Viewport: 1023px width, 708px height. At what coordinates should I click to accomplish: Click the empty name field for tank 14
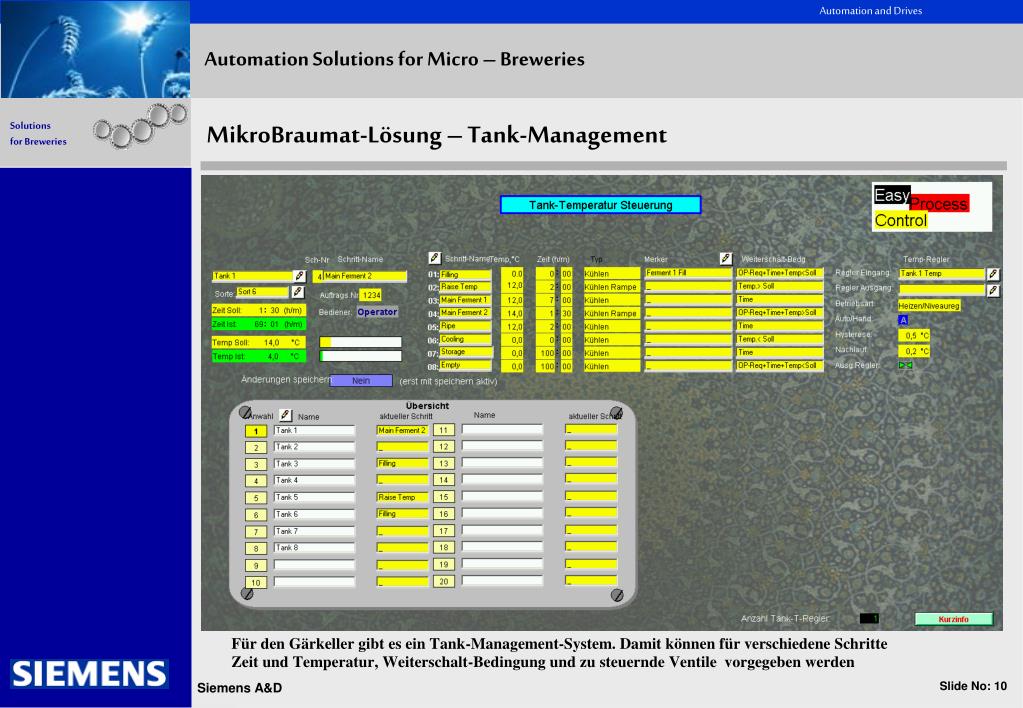[502, 480]
